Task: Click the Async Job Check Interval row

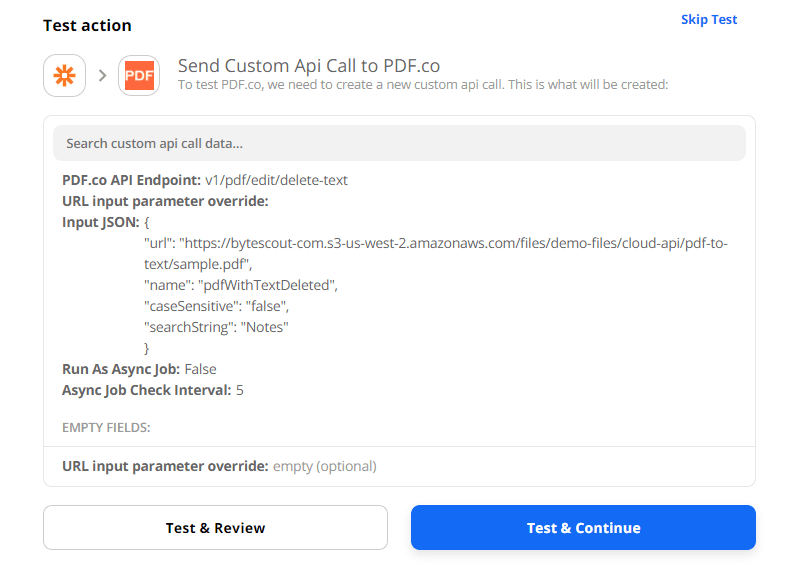Action: point(152,390)
